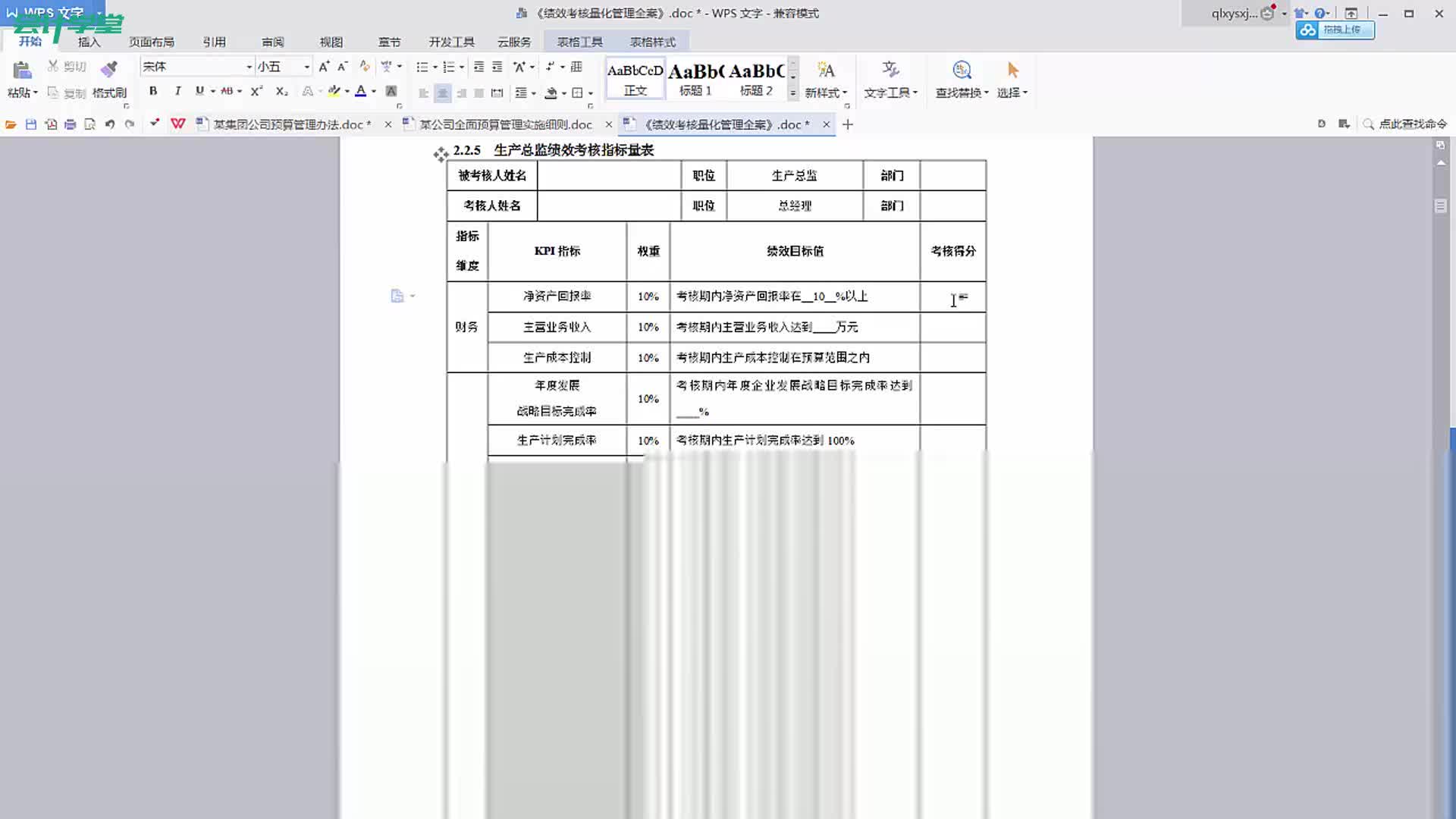Screen dimensions: 1456x819
Task: Toggle subscript X₂ formatting
Action: (281, 91)
